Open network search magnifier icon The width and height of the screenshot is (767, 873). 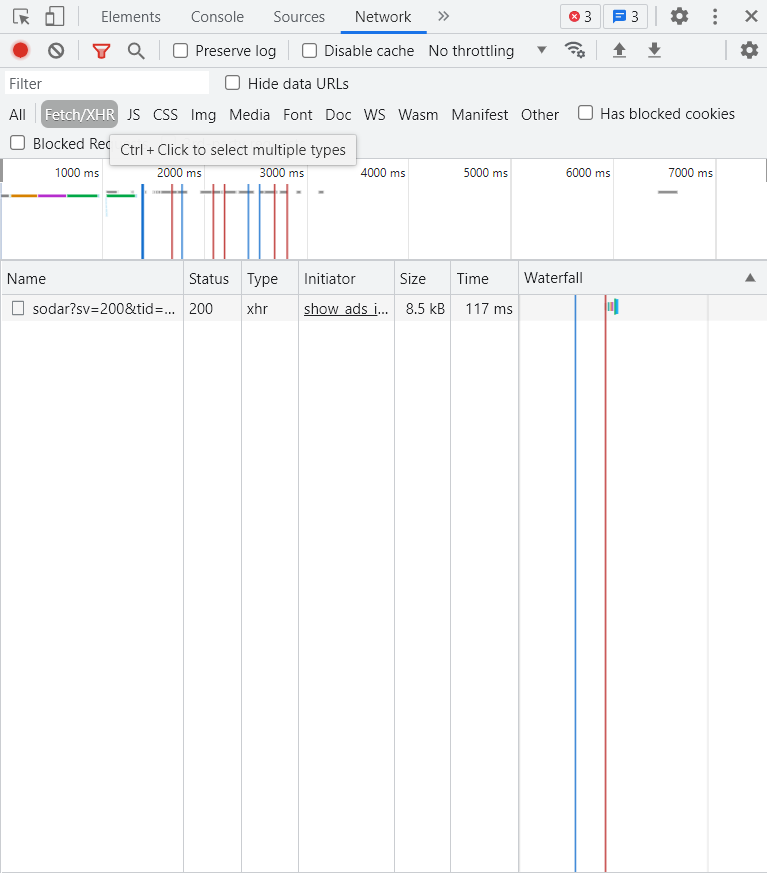136,51
